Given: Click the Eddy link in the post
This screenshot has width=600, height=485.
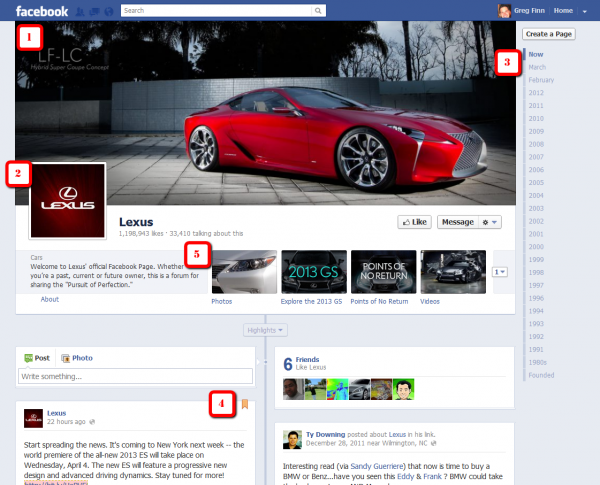Looking at the screenshot, I should 405,477.
